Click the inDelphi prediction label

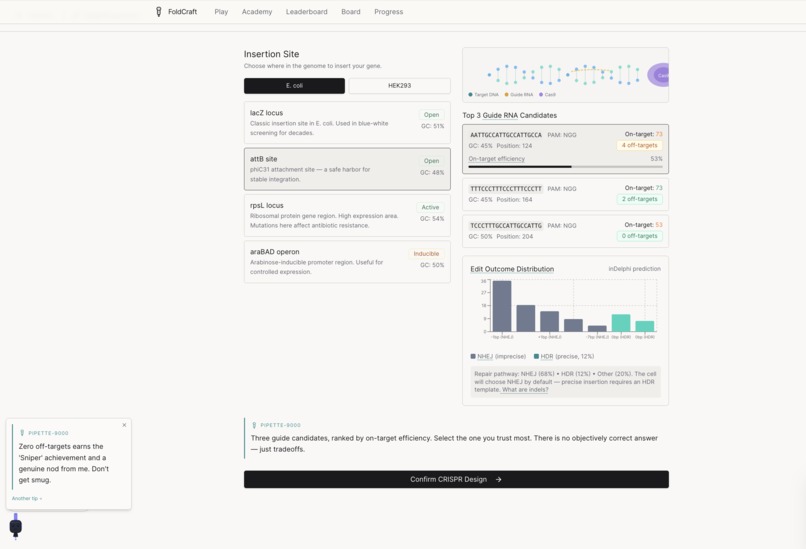coord(634,269)
